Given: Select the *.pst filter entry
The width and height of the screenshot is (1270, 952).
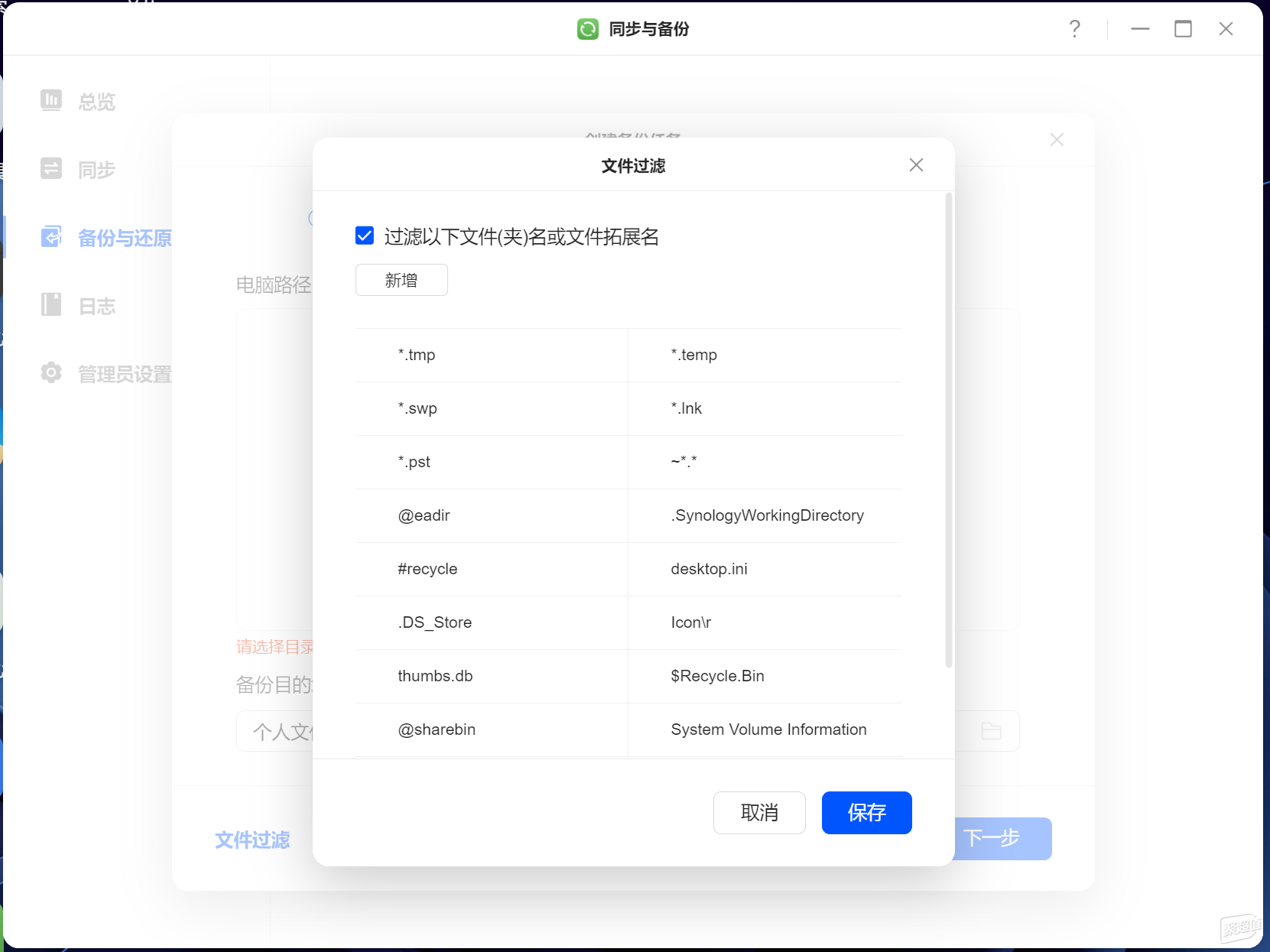Looking at the screenshot, I should pos(492,462).
